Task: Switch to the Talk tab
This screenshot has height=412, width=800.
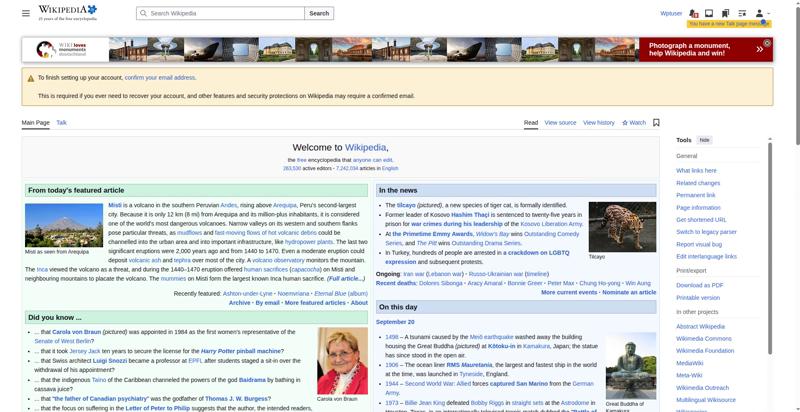Action: tap(61, 122)
